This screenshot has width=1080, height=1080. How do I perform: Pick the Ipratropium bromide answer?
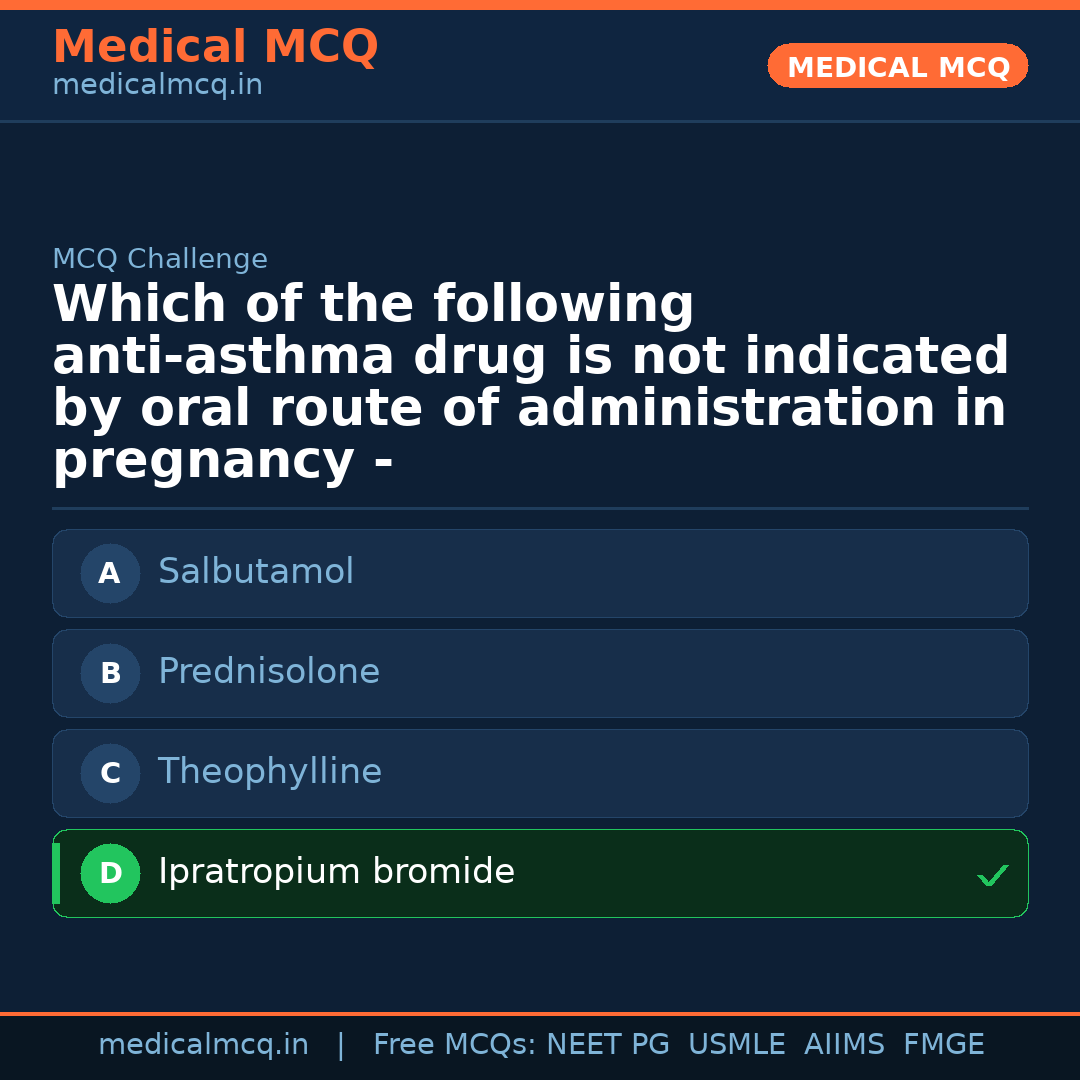coord(540,873)
